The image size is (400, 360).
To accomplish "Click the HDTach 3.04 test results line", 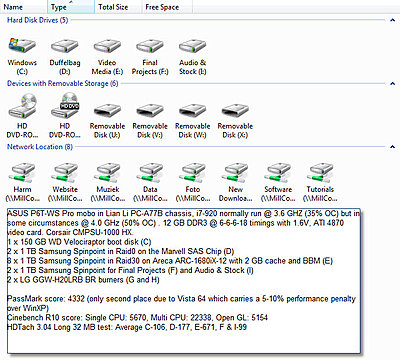I will [127, 327].
